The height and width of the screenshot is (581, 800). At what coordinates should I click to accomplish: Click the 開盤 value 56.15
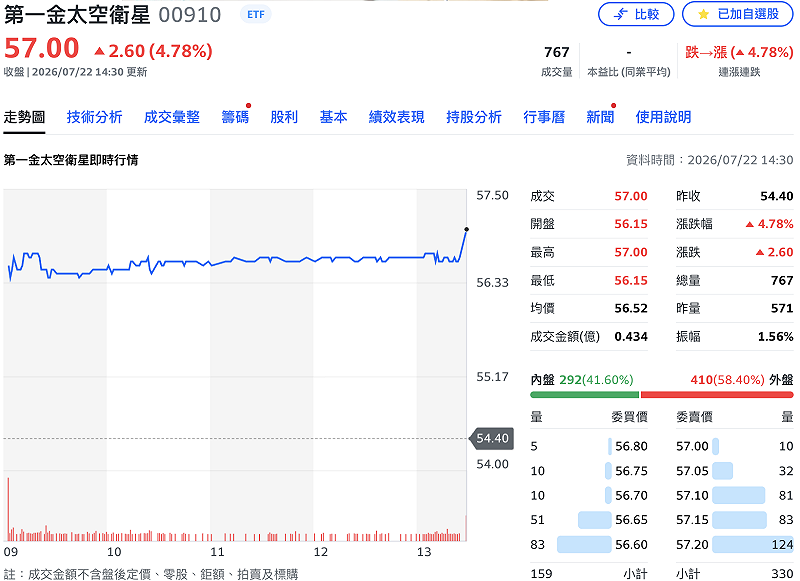[631, 224]
